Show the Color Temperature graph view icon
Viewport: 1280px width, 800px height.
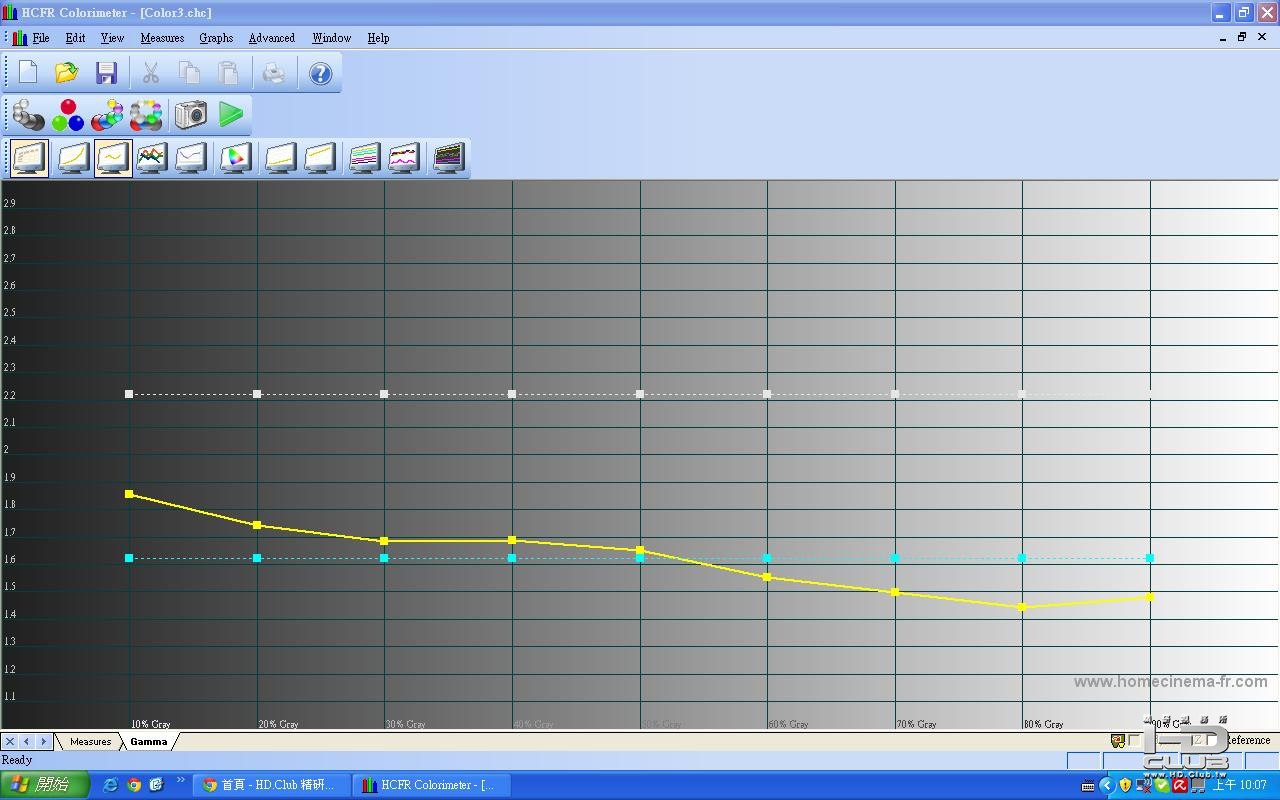[x=191, y=158]
